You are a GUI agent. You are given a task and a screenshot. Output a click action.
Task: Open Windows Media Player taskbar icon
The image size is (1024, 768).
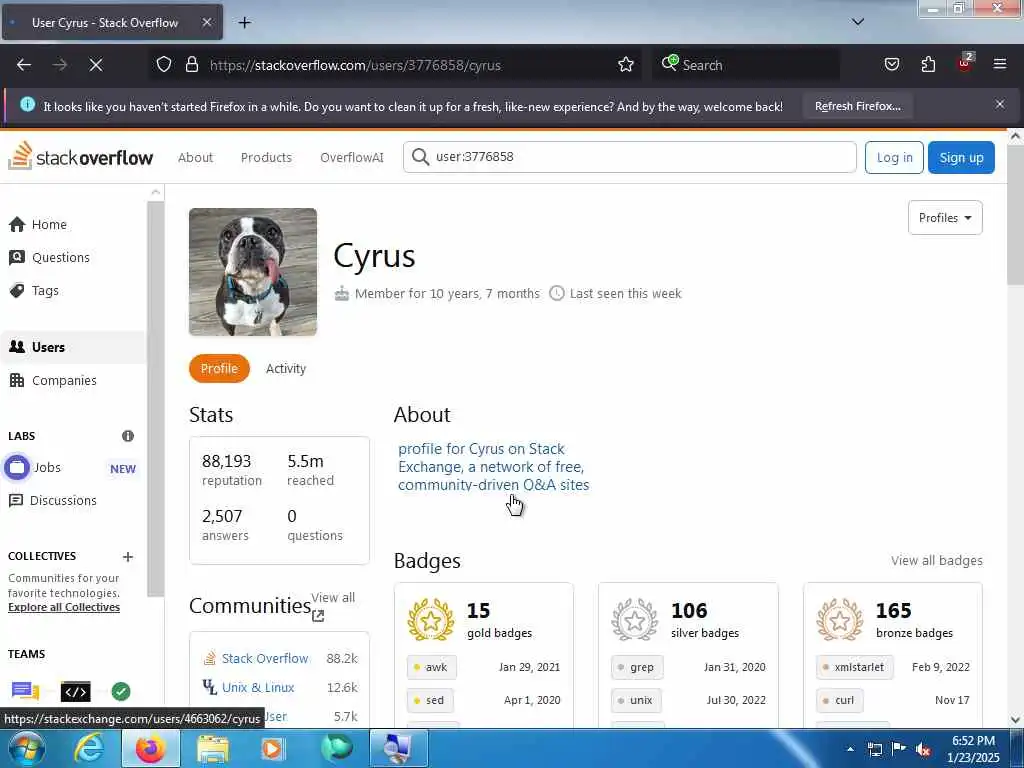coord(272,748)
